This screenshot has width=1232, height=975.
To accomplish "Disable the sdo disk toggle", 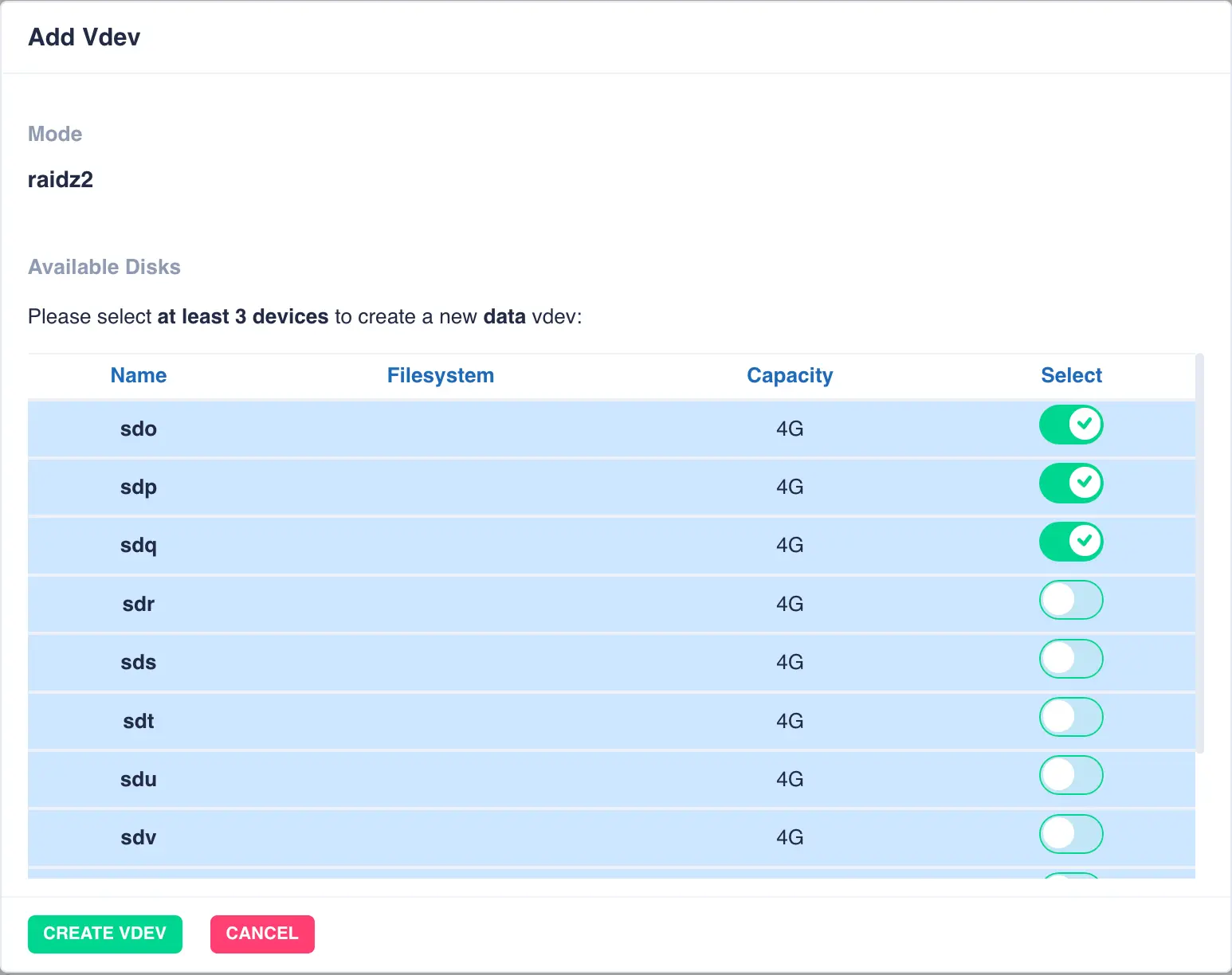I will (x=1070, y=425).
